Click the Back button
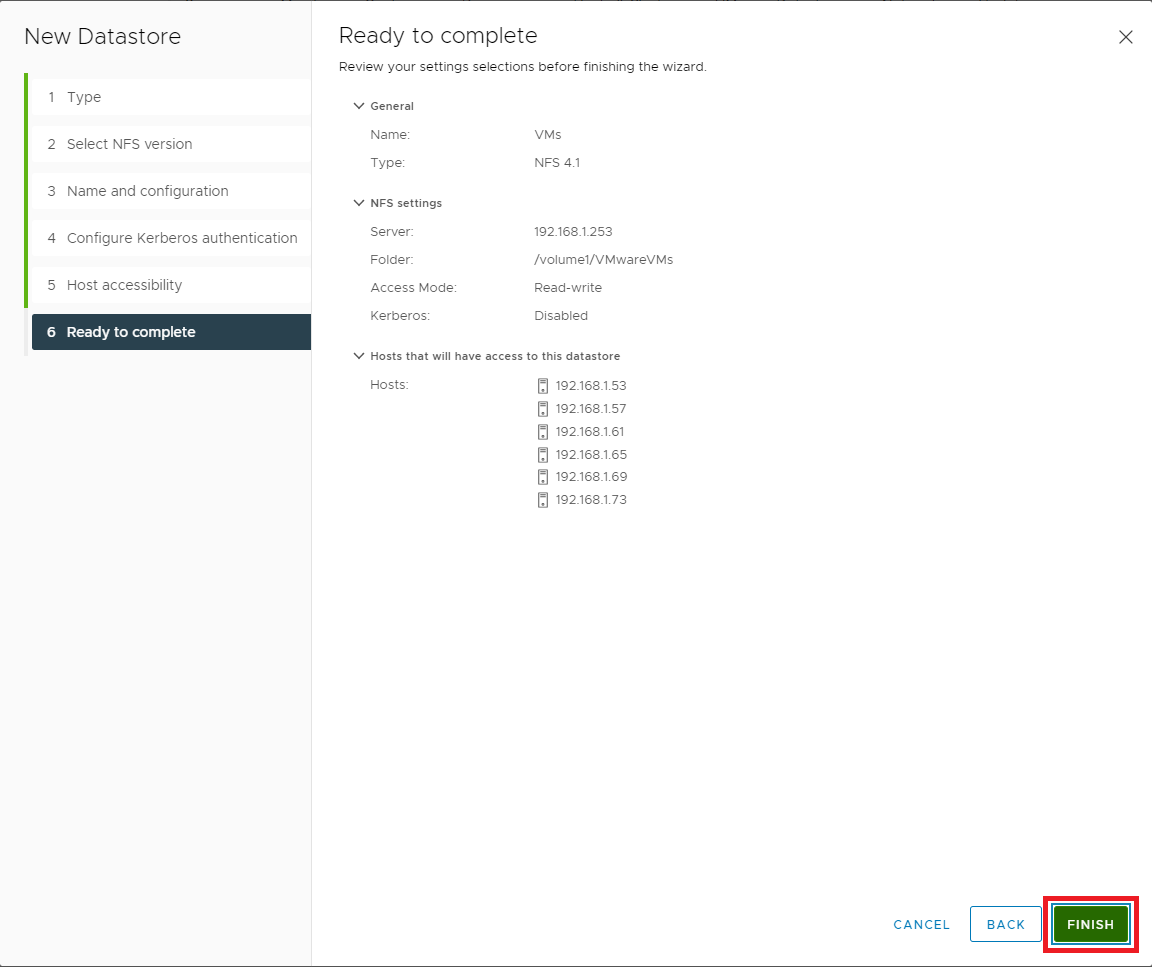This screenshot has height=967, width=1152. click(x=1005, y=924)
